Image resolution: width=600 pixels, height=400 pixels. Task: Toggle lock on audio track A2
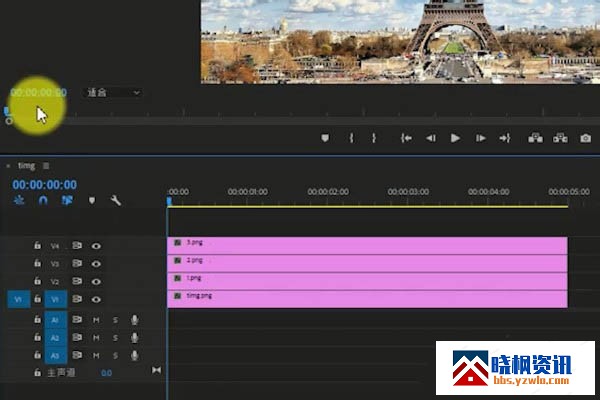(37, 337)
